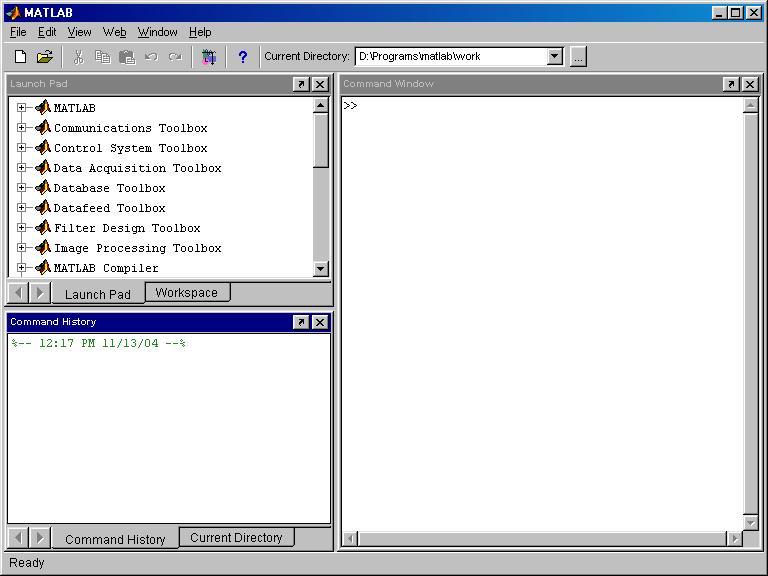Click the right tab-scroll arrow under the Launch Pad
Viewport: 768px width, 576px height.
[39, 293]
